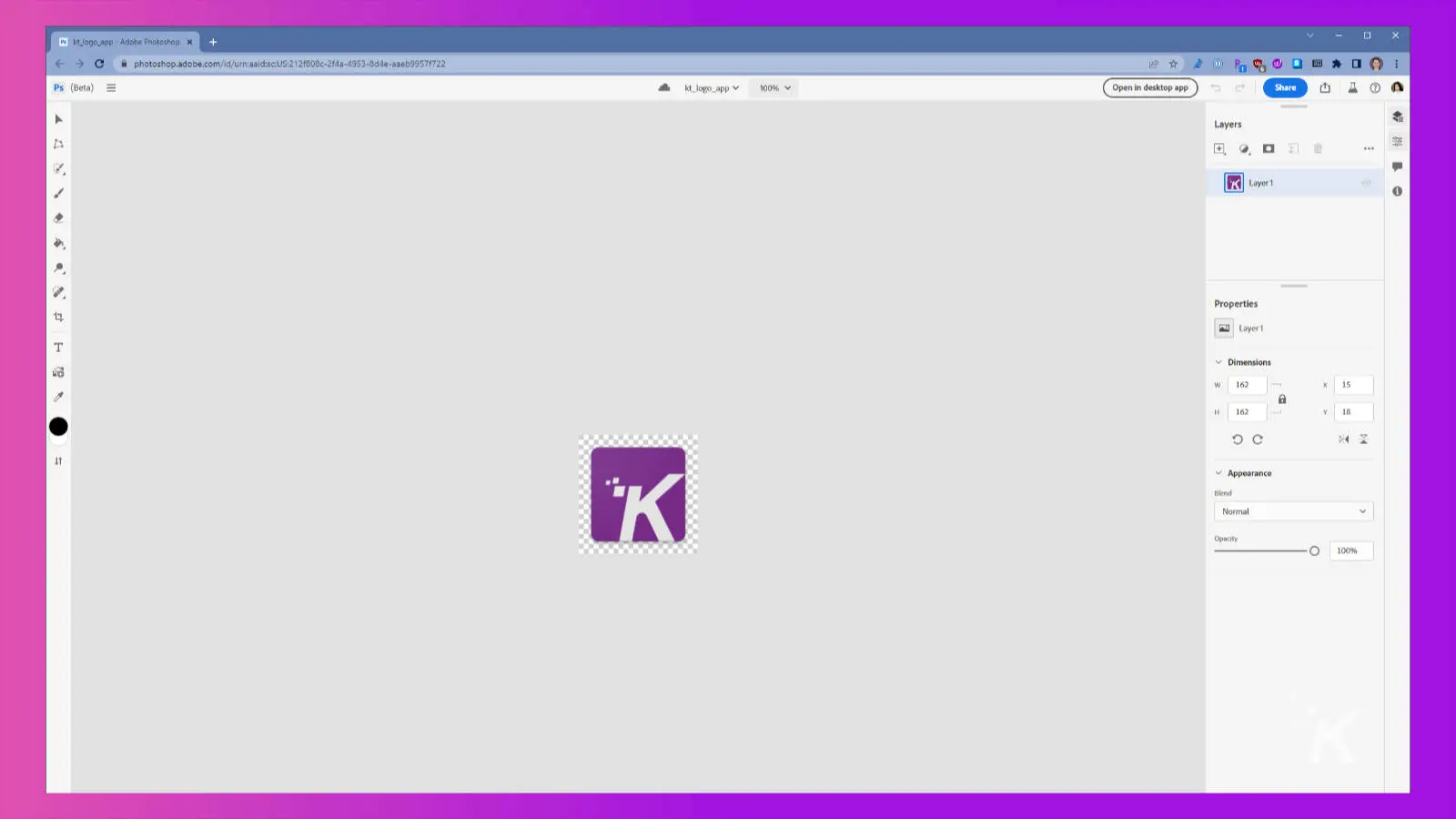Click the blue Share button
The height and width of the screenshot is (819, 1456).
point(1285,87)
